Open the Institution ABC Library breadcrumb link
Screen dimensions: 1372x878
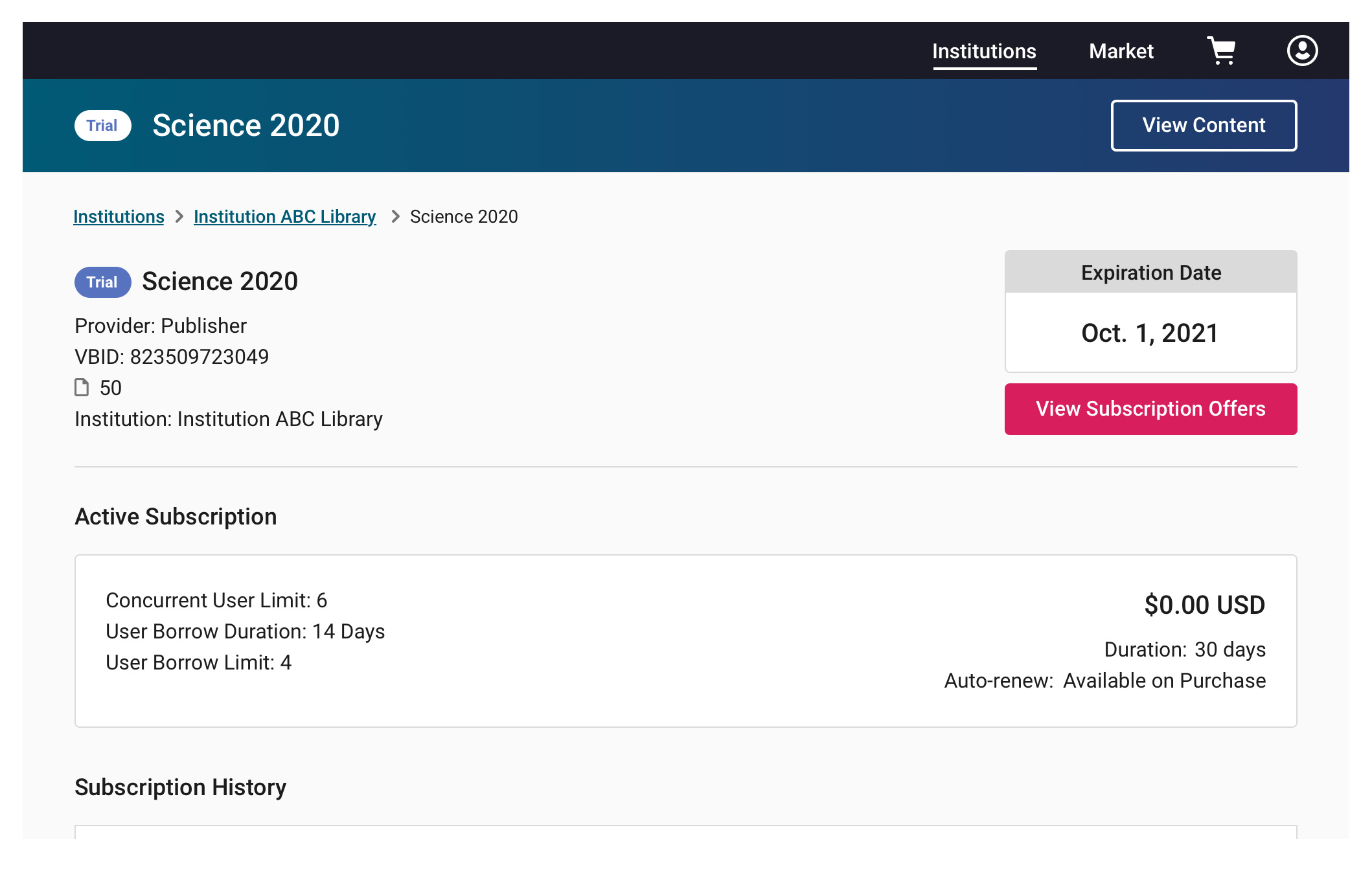click(284, 216)
